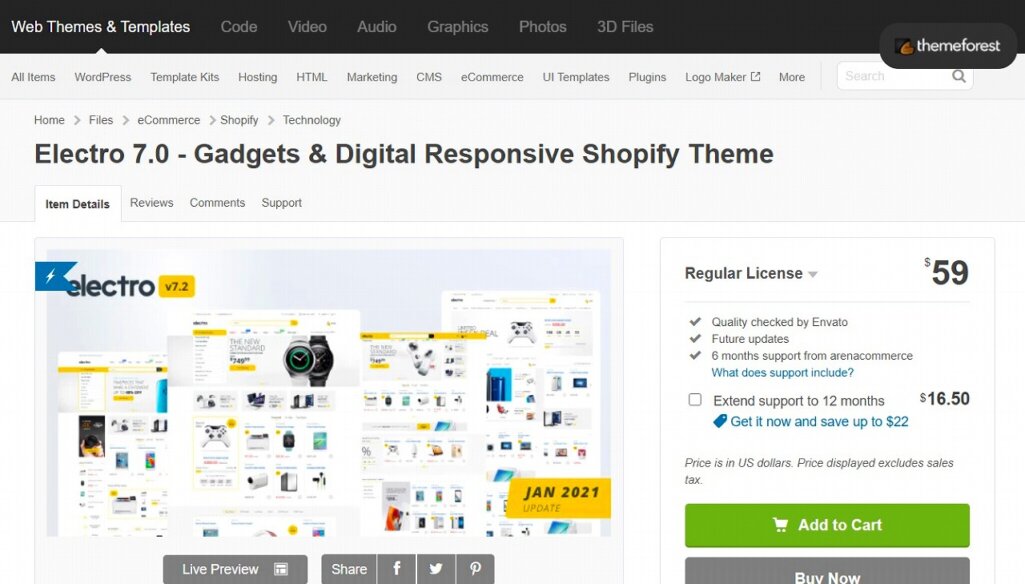Click the themeforest logo
1025x584 pixels.
(948, 46)
